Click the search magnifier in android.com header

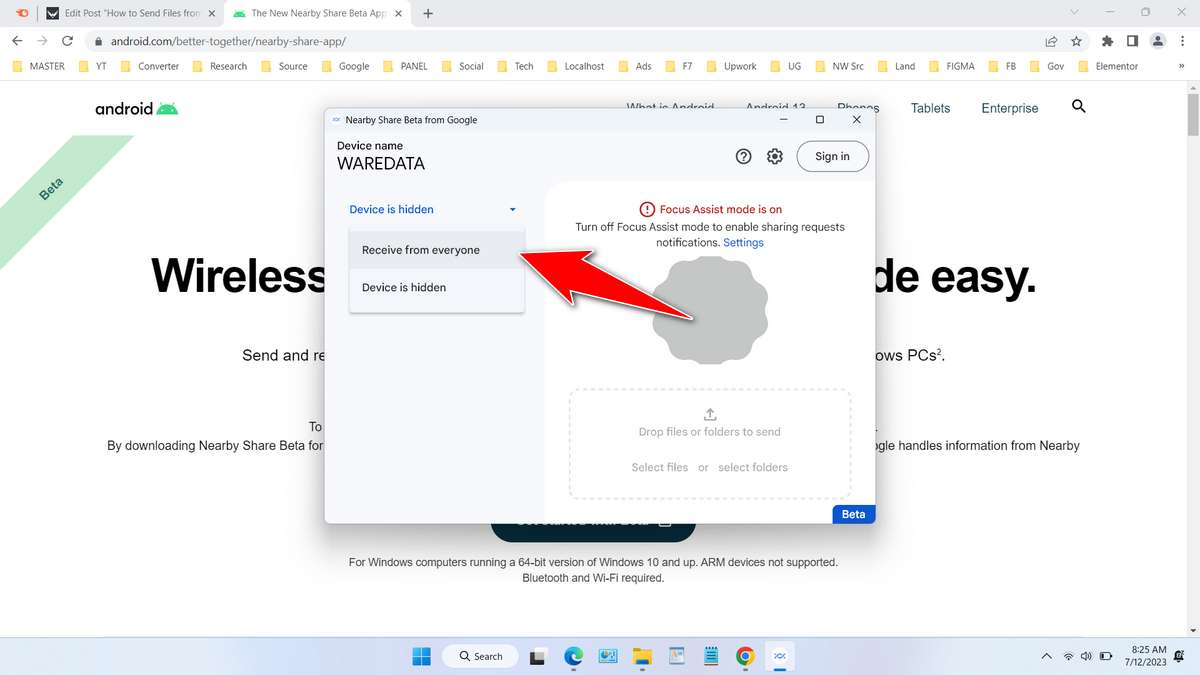click(1078, 106)
